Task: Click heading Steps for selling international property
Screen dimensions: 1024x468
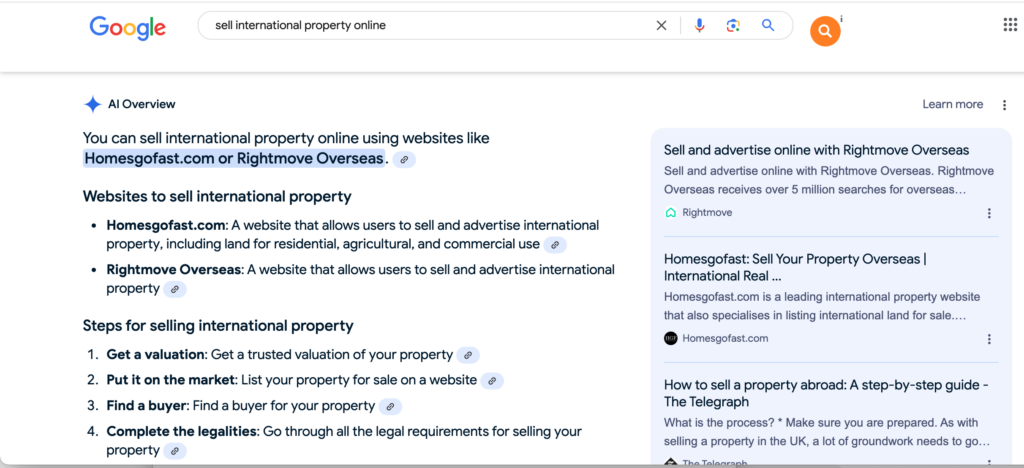Action: click(218, 326)
